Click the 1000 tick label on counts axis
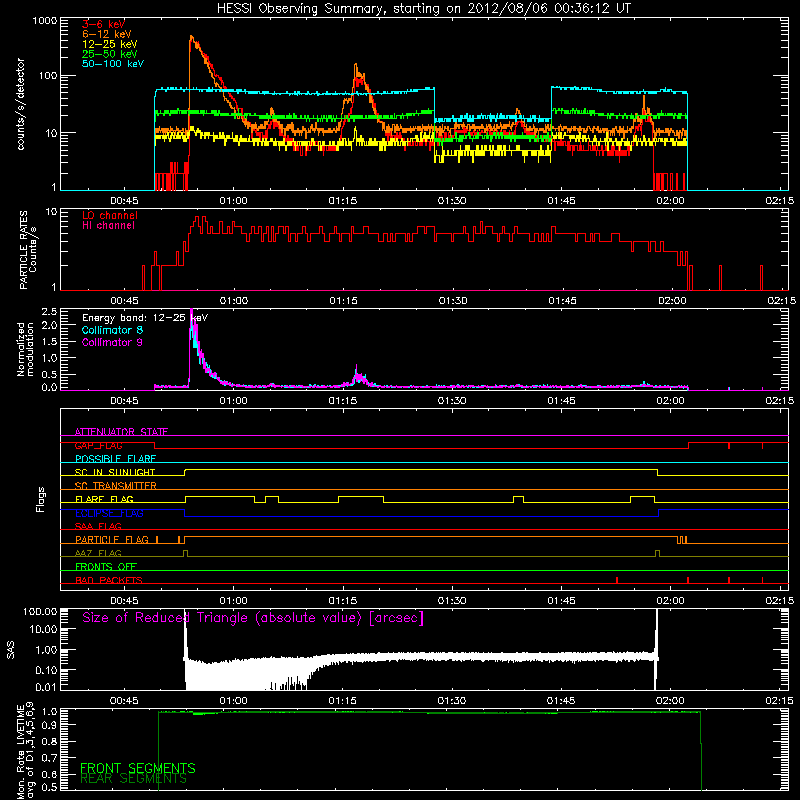The image size is (800, 800). pyautogui.click(x=44, y=21)
